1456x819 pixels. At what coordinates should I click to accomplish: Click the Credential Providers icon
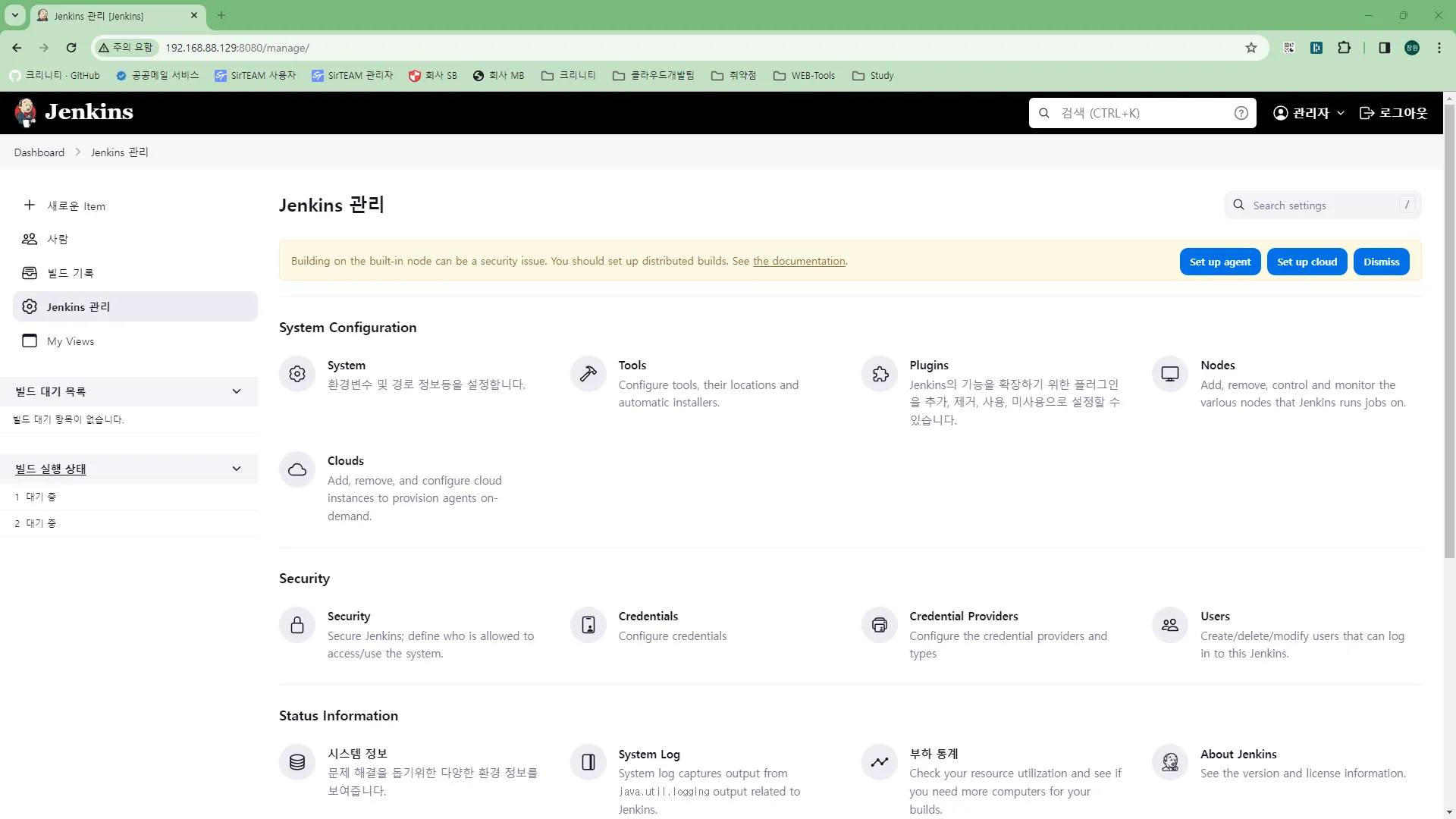coord(880,625)
